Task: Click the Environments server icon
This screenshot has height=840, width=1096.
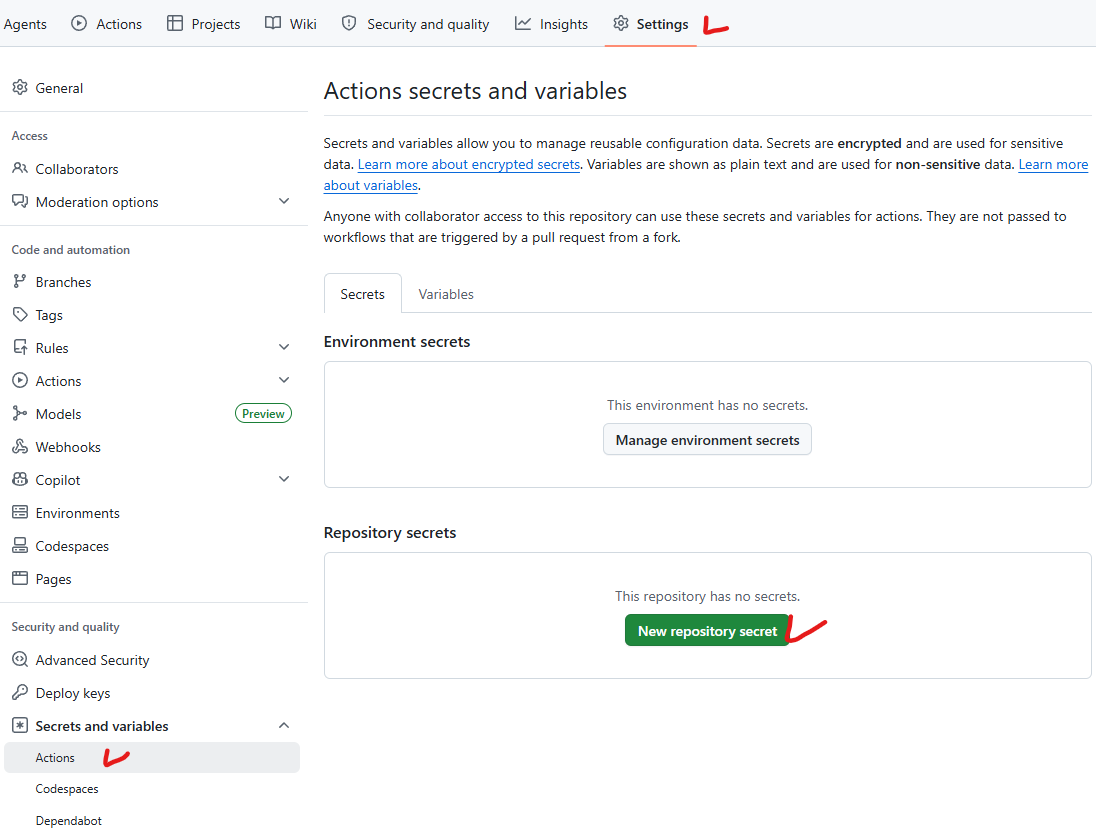Action: (20, 512)
